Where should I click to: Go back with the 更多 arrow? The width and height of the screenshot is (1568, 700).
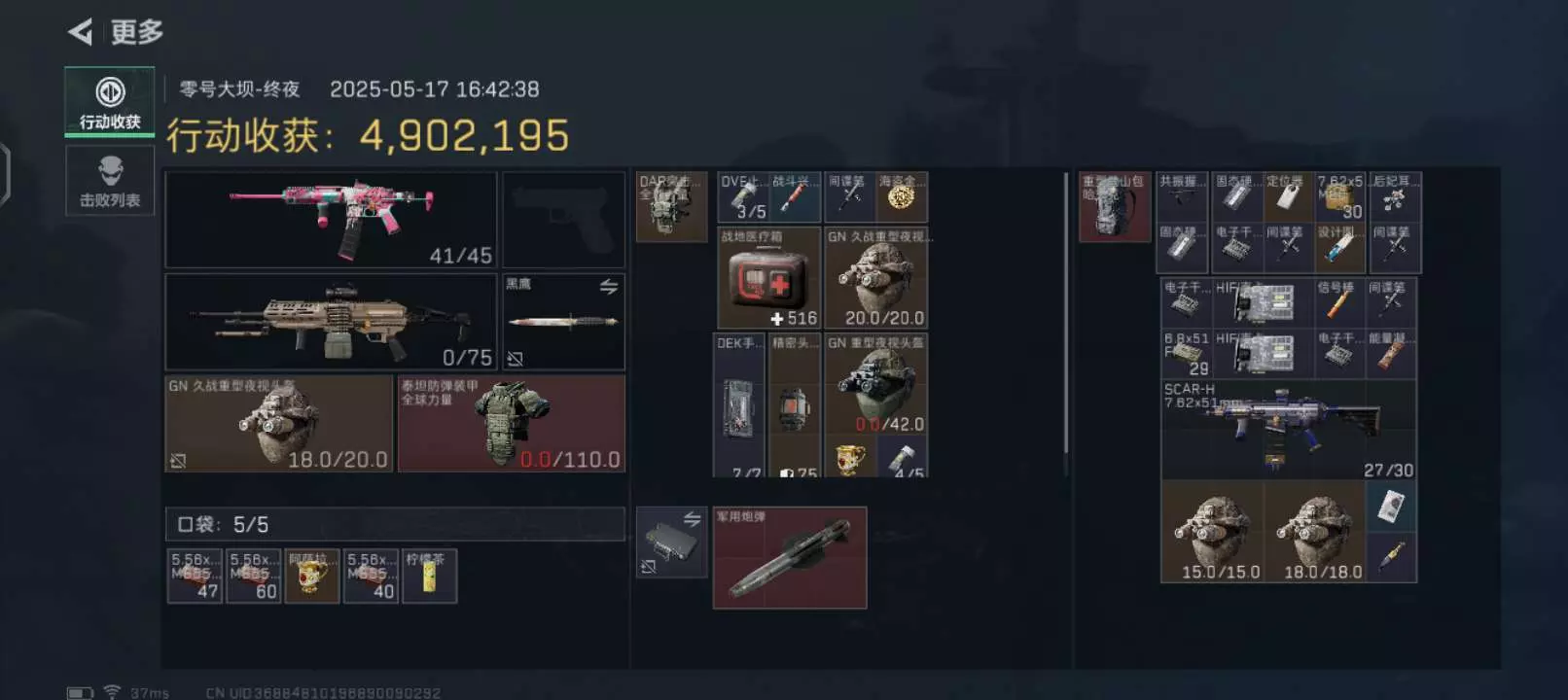(81, 32)
